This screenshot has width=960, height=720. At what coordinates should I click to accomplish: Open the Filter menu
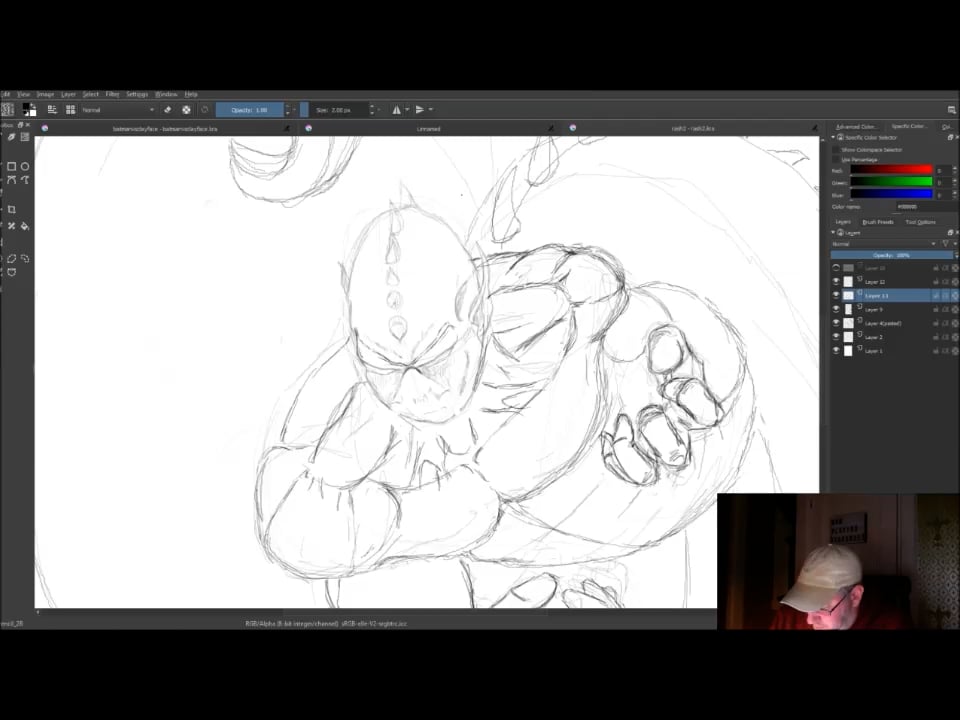coord(112,94)
